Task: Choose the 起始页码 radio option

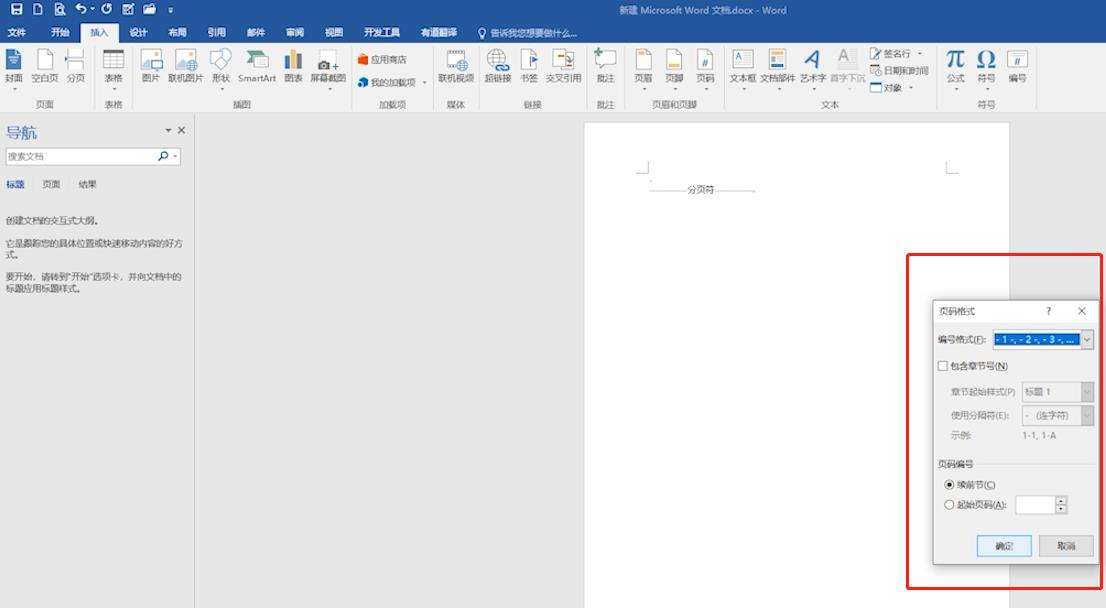Action: click(949, 505)
